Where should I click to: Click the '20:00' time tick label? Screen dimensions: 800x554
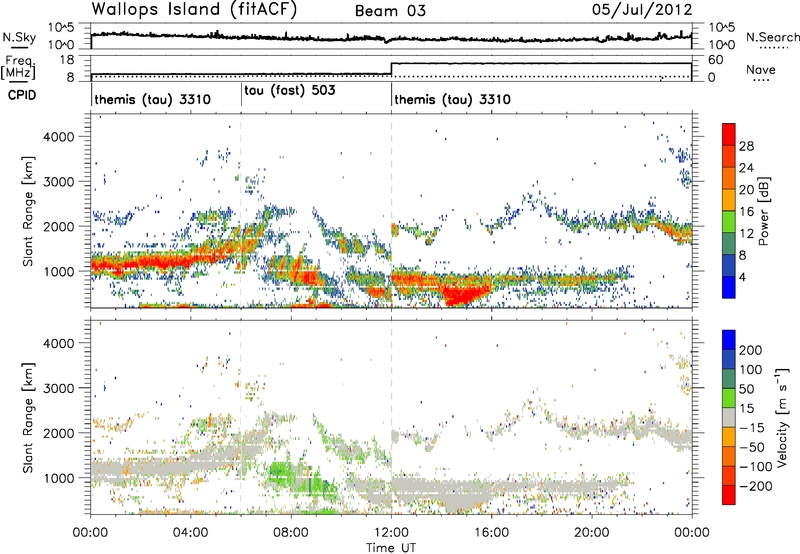click(x=591, y=533)
